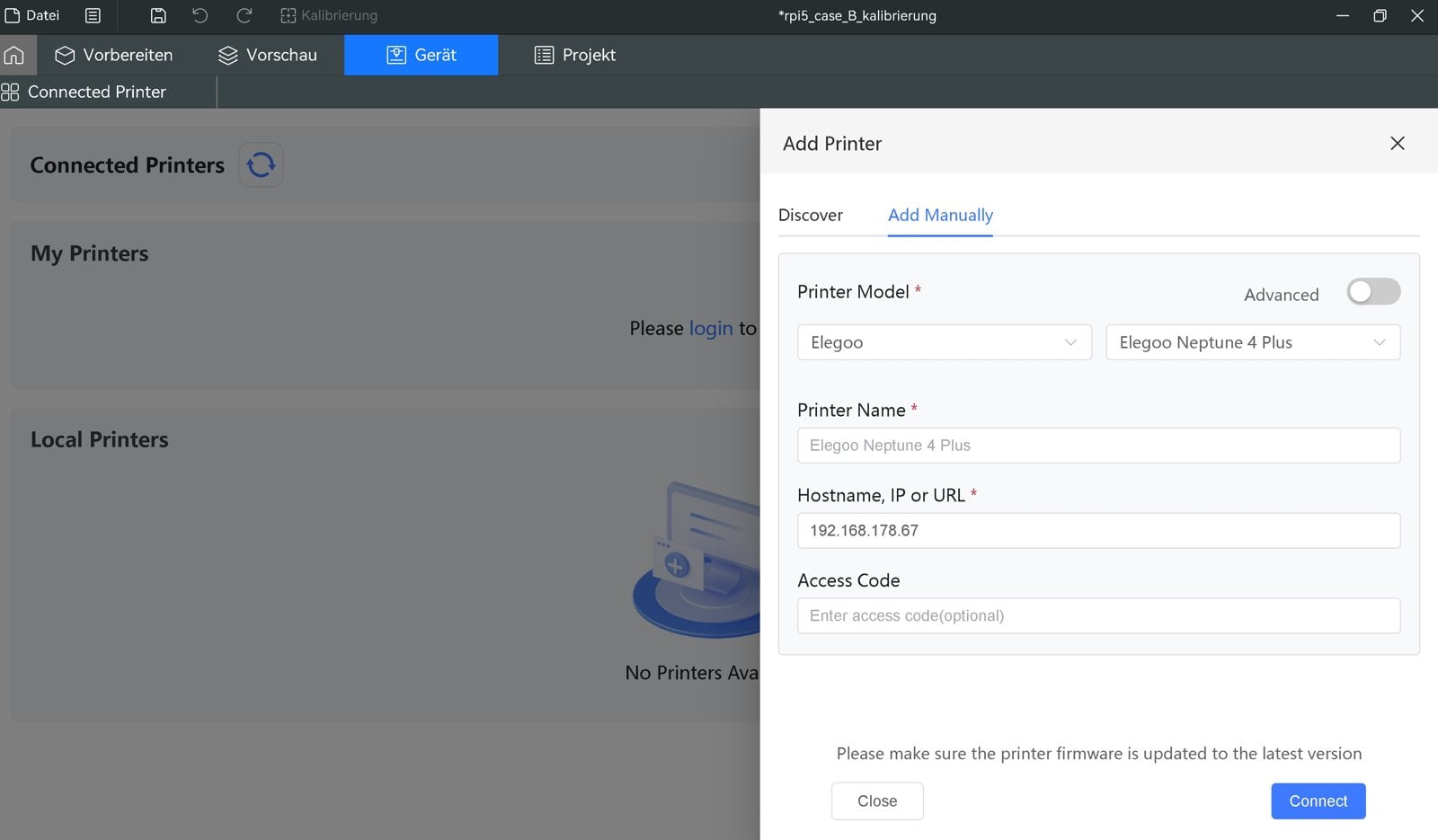The height and width of the screenshot is (840, 1438).
Task: Save the project with the floppy disk icon
Action: tap(158, 15)
